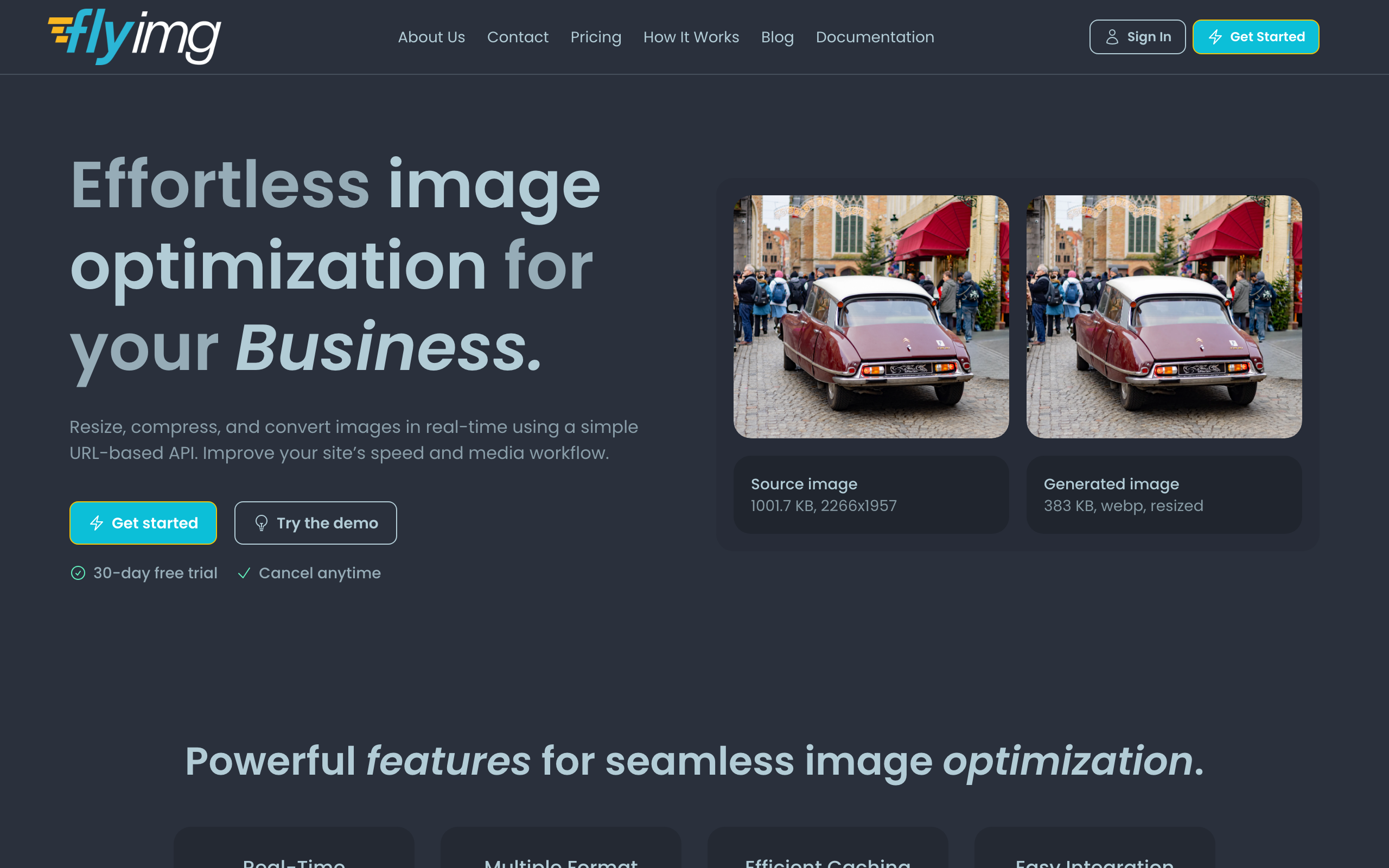This screenshot has height=868, width=1389.
Task: Select the Source image info card
Action: coord(871,494)
